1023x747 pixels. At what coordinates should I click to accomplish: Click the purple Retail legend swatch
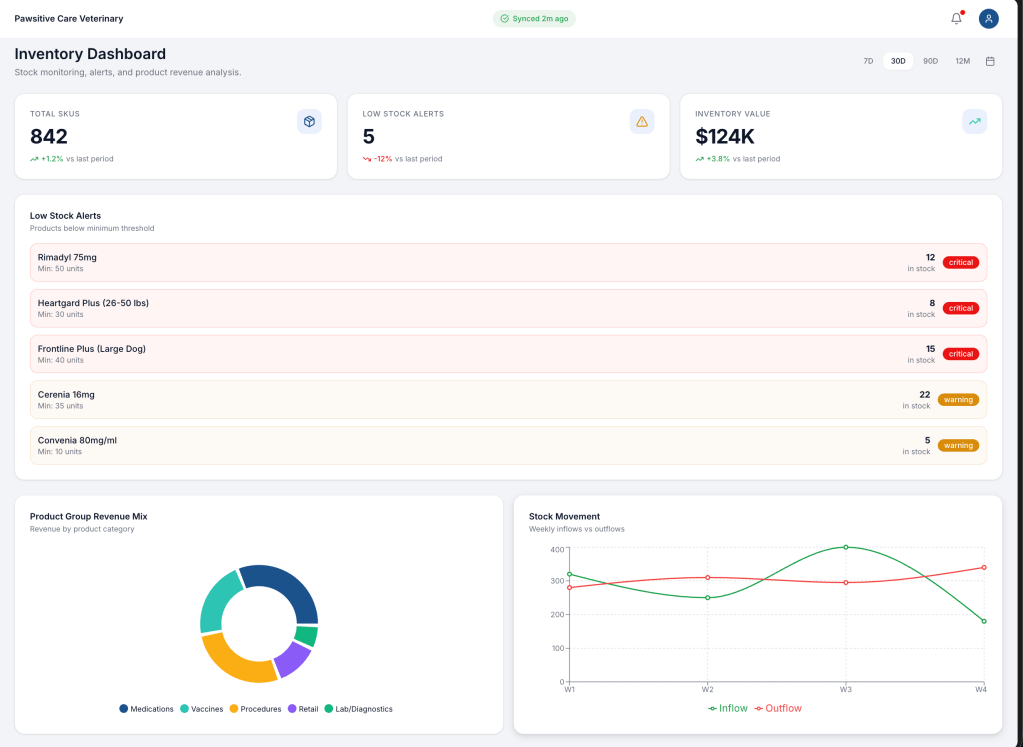(x=293, y=709)
